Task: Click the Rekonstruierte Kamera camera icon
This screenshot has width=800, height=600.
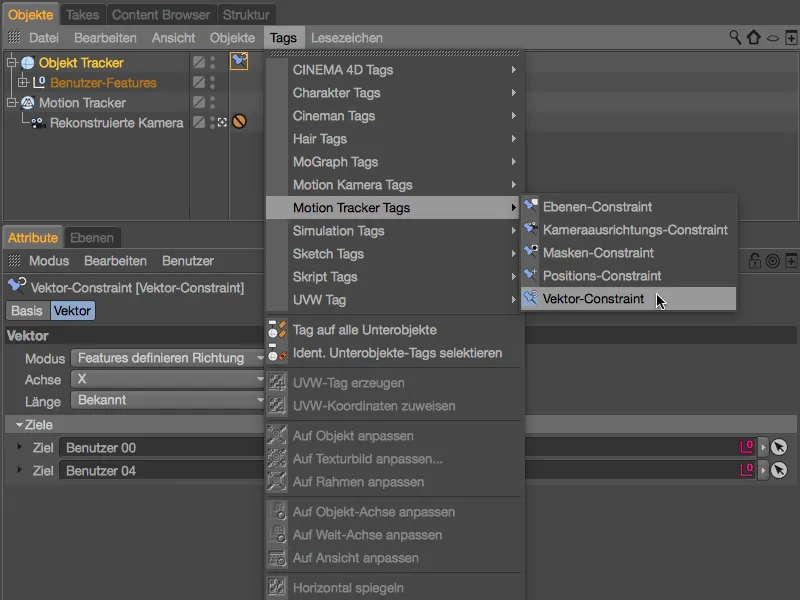Action: [38, 123]
